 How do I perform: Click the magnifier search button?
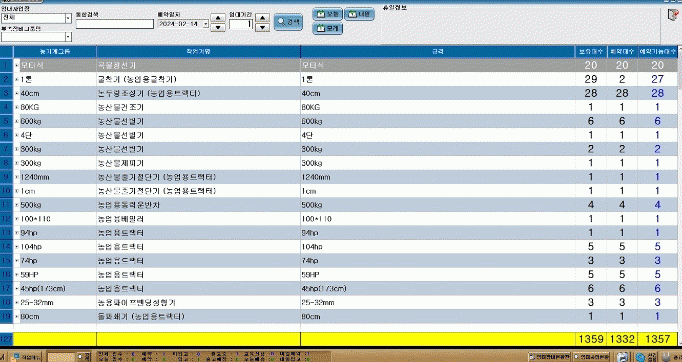(x=288, y=22)
